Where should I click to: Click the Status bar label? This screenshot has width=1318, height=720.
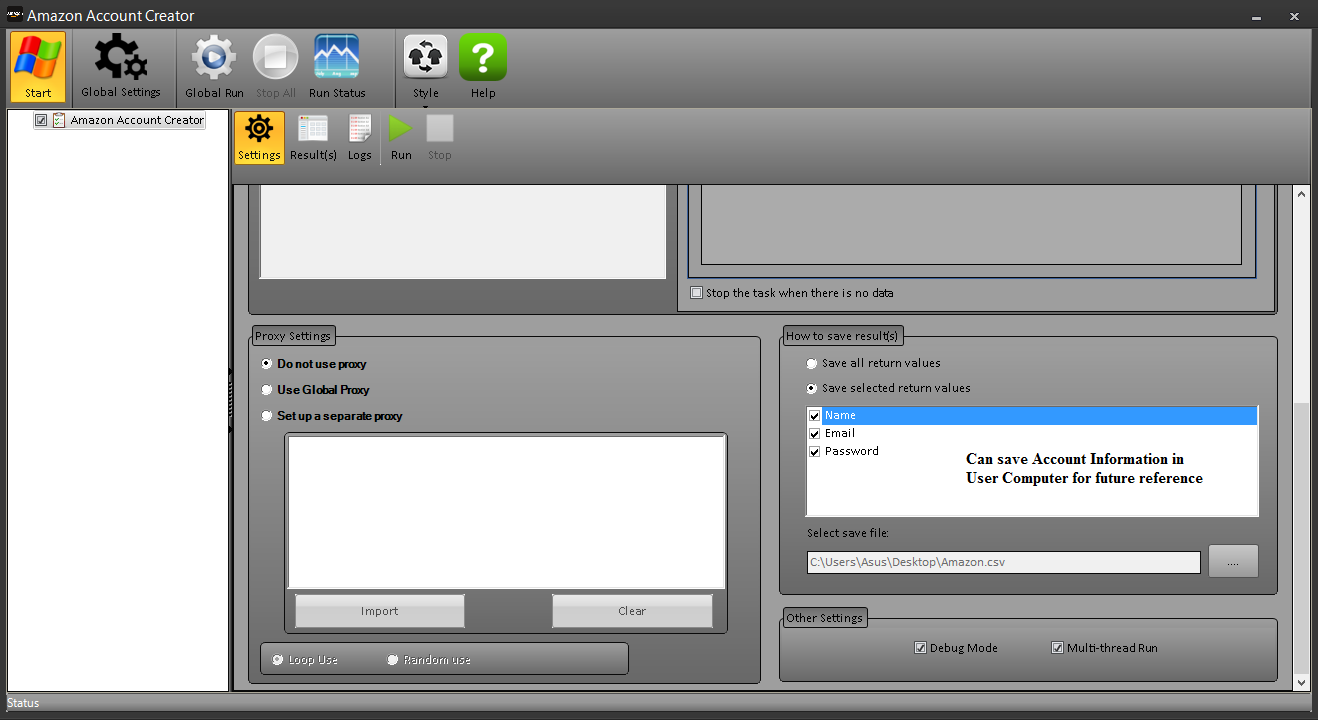[23, 703]
